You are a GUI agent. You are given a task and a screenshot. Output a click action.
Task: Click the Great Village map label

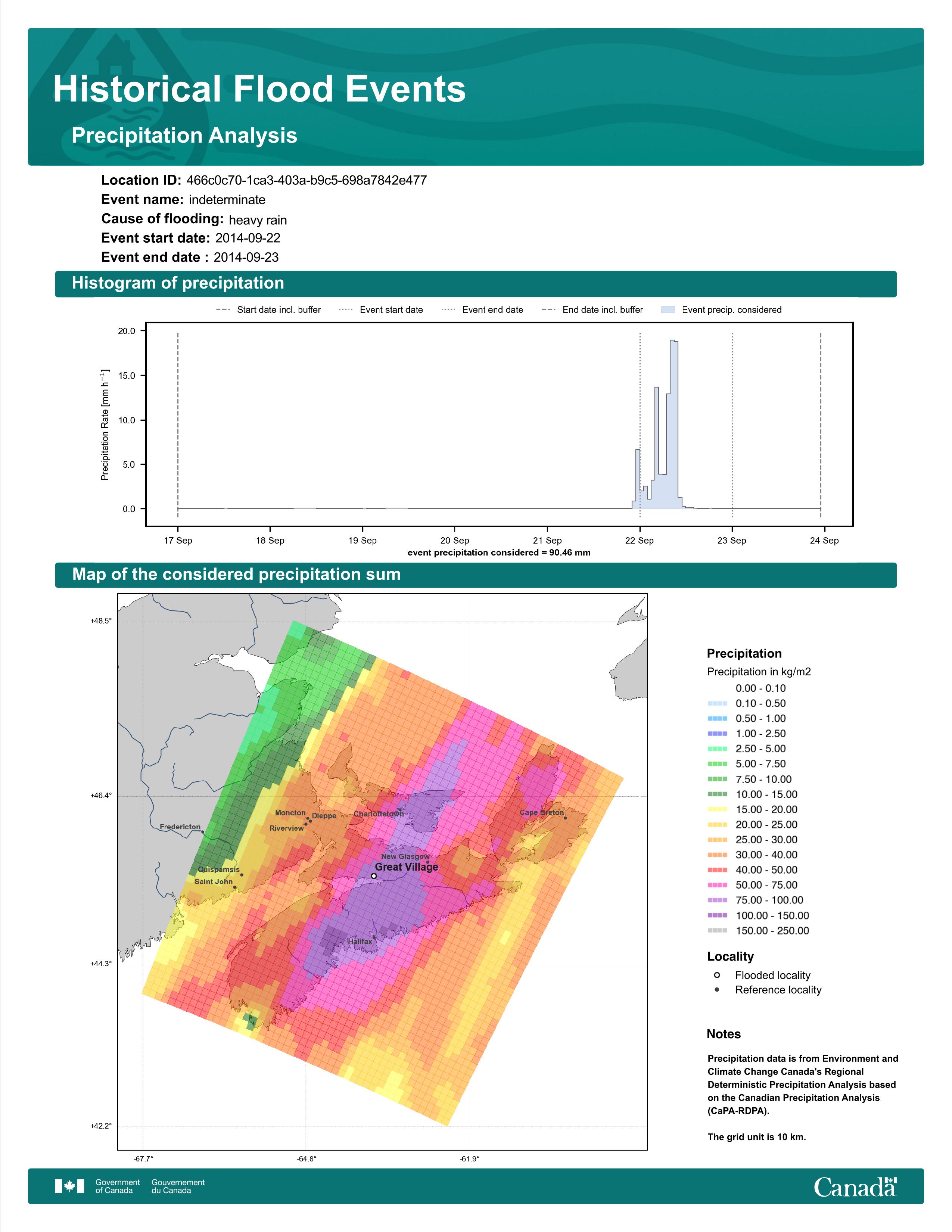[407, 867]
